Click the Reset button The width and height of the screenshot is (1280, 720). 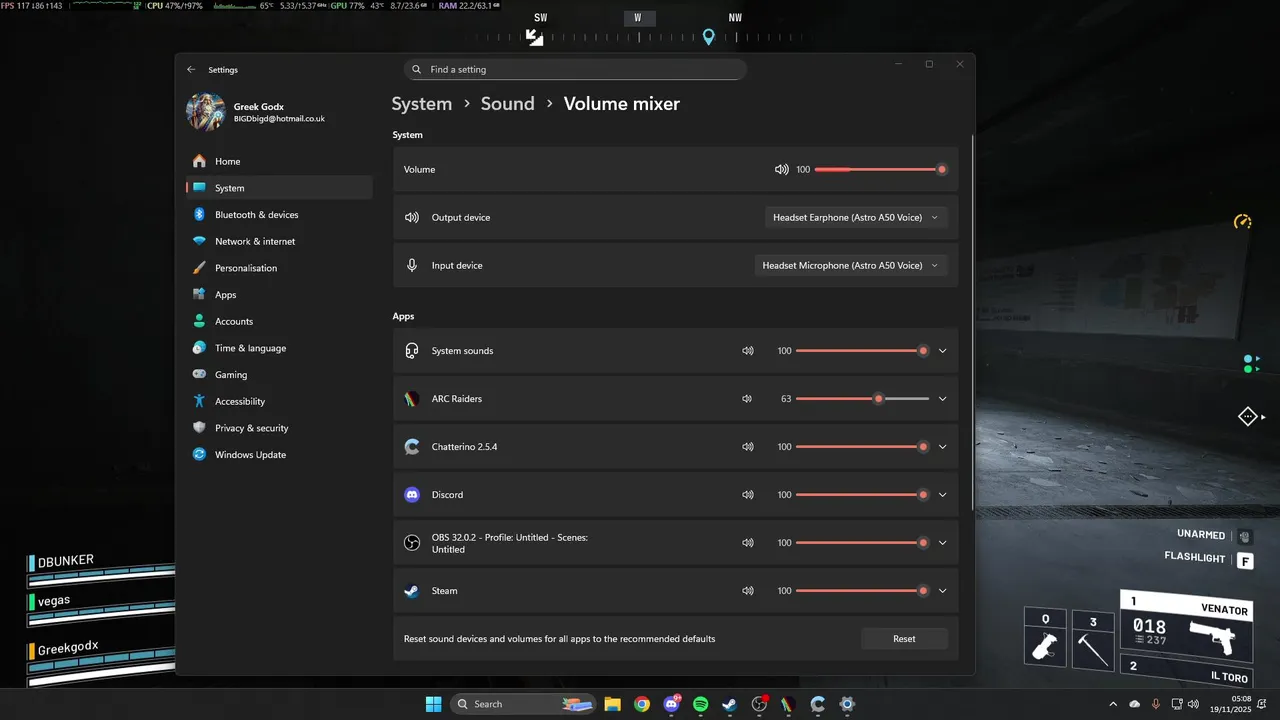pyautogui.click(x=904, y=639)
